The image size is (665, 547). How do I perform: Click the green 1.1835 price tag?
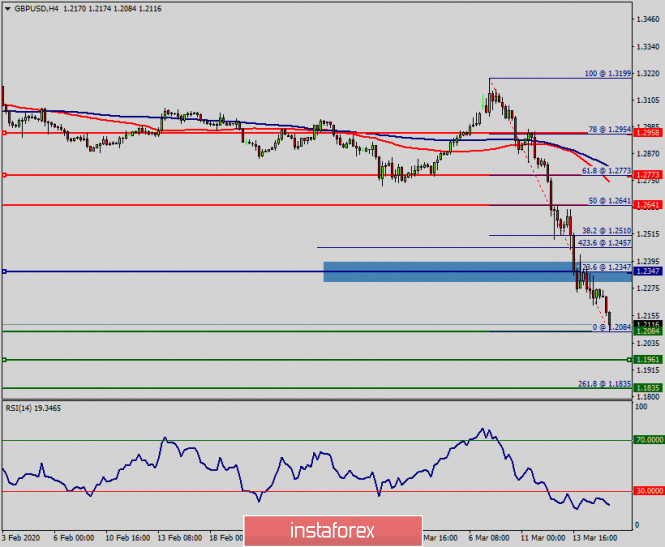pos(648,388)
